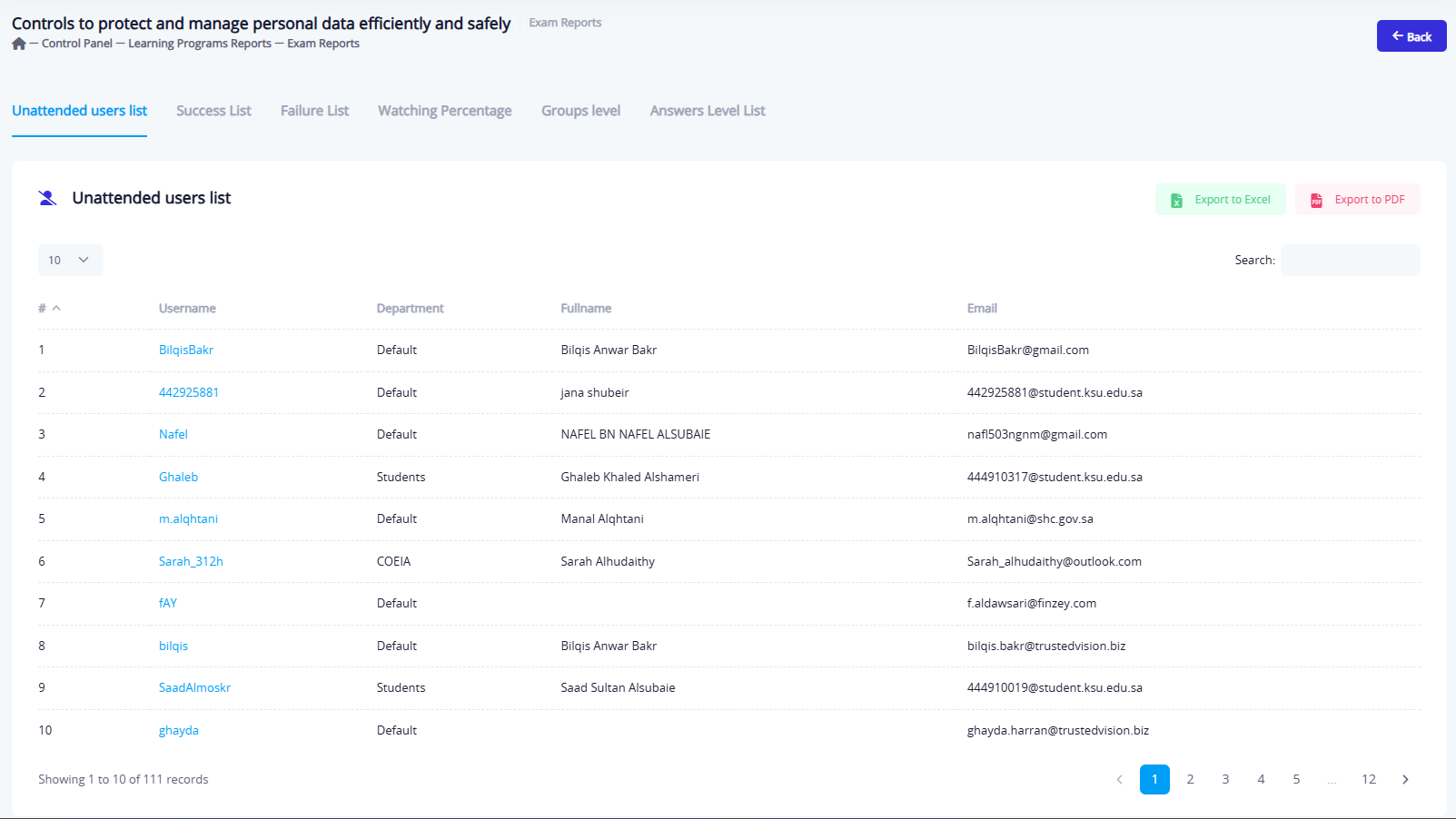The width and height of the screenshot is (1456, 819).
Task: Open the Failure List tab
Action: point(314,111)
